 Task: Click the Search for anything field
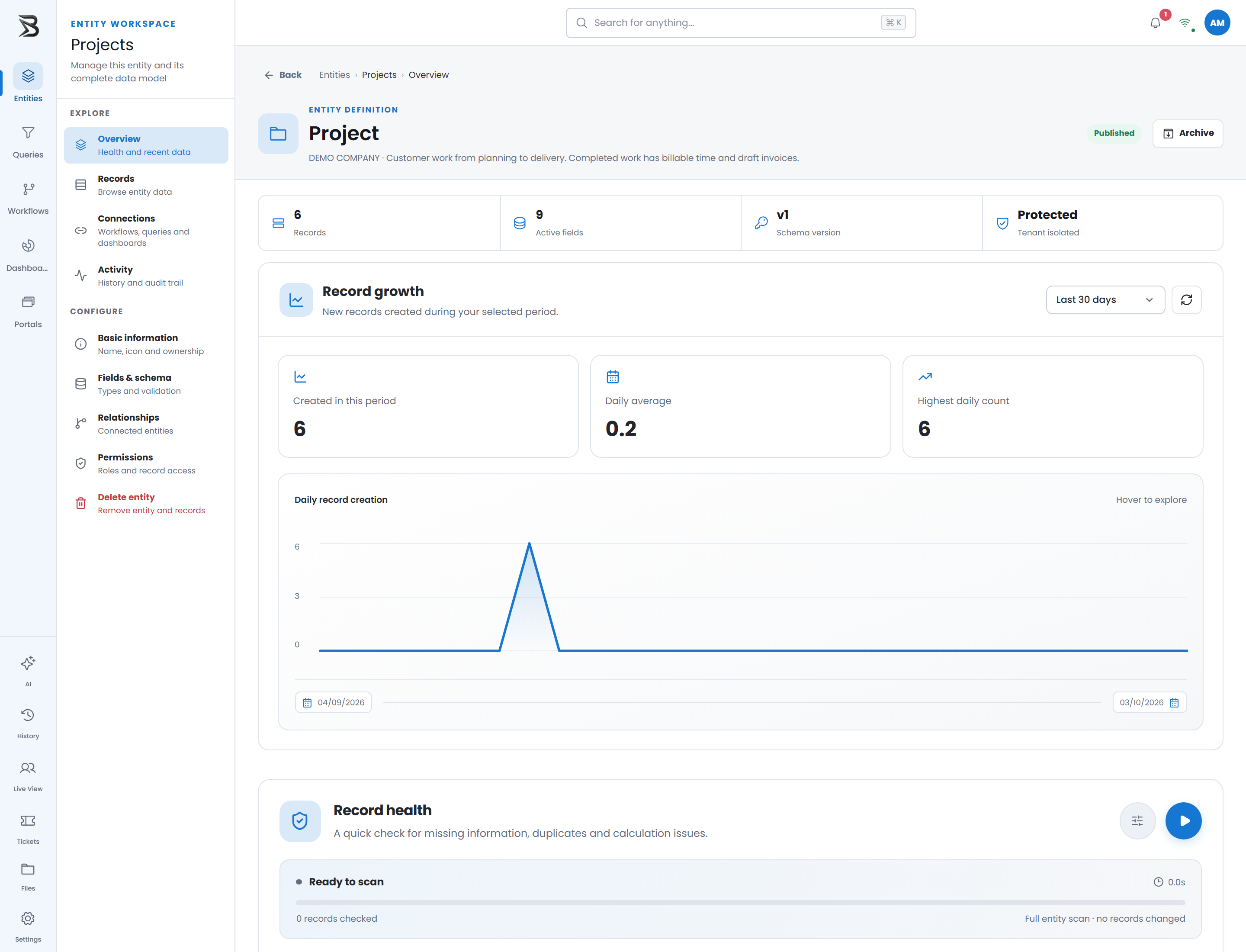coord(741,23)
